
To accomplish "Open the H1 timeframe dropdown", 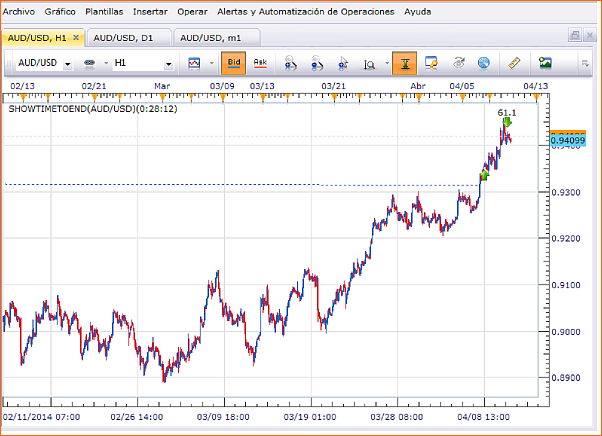I will click(168, 64).
